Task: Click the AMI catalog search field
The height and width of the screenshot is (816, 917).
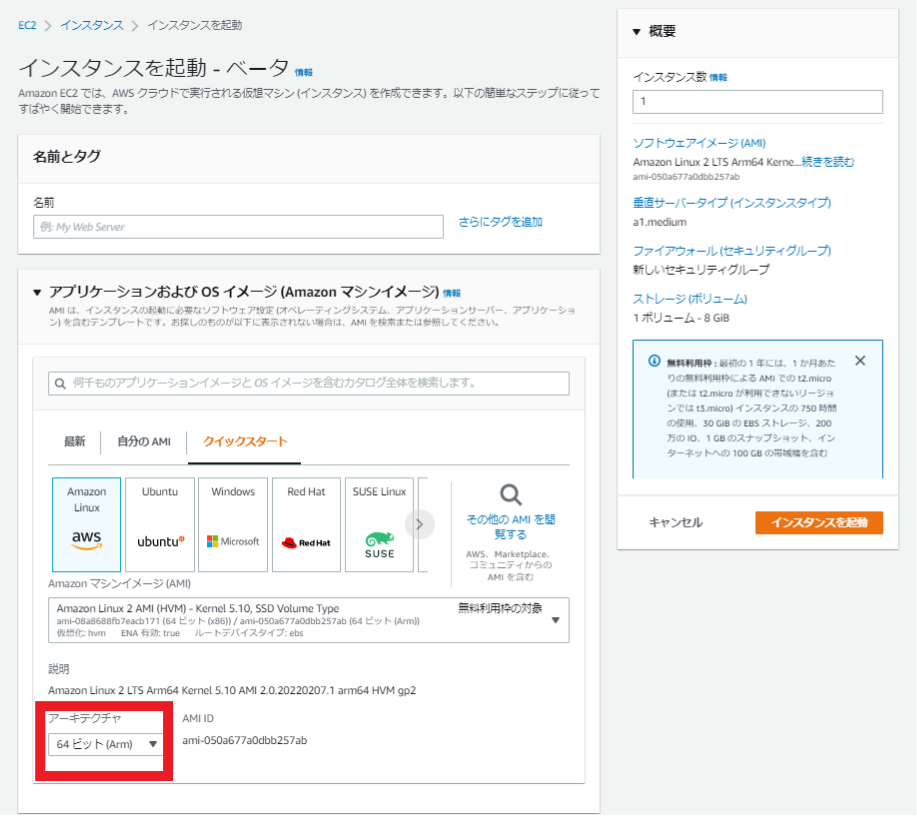Action: tap(308, 384)
